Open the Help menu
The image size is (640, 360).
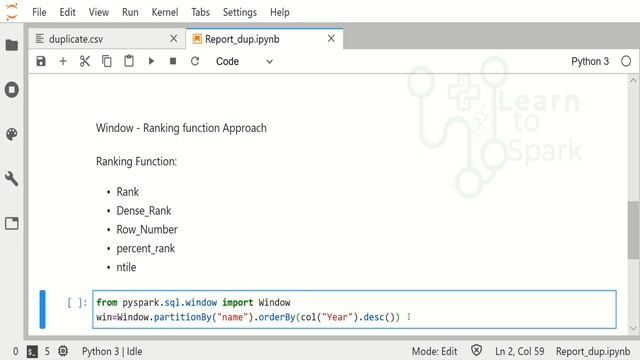tap(280, 12)
